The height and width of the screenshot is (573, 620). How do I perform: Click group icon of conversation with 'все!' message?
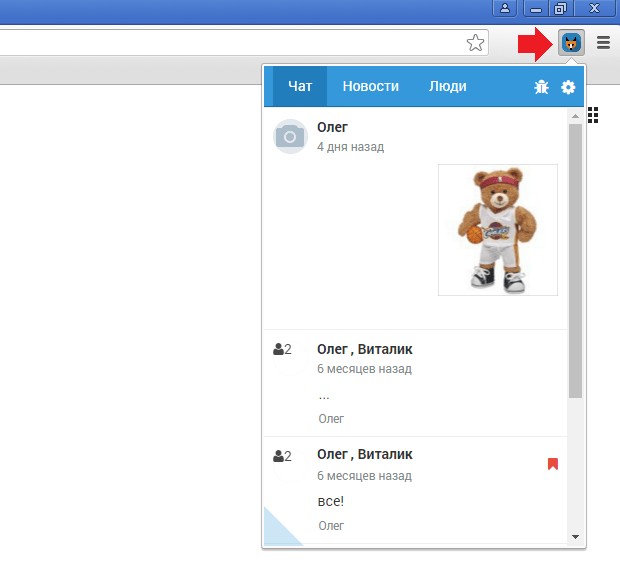(x=282, y=456)
